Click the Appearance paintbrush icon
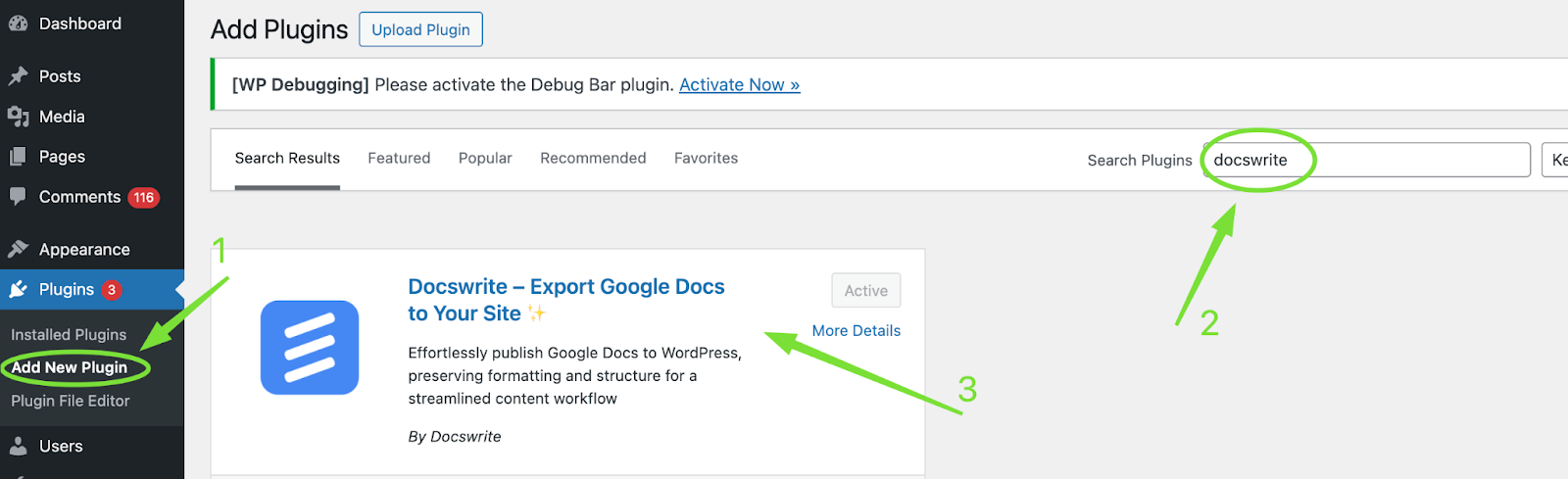This screenshot has height=479, width=1568. click(18, 249)
